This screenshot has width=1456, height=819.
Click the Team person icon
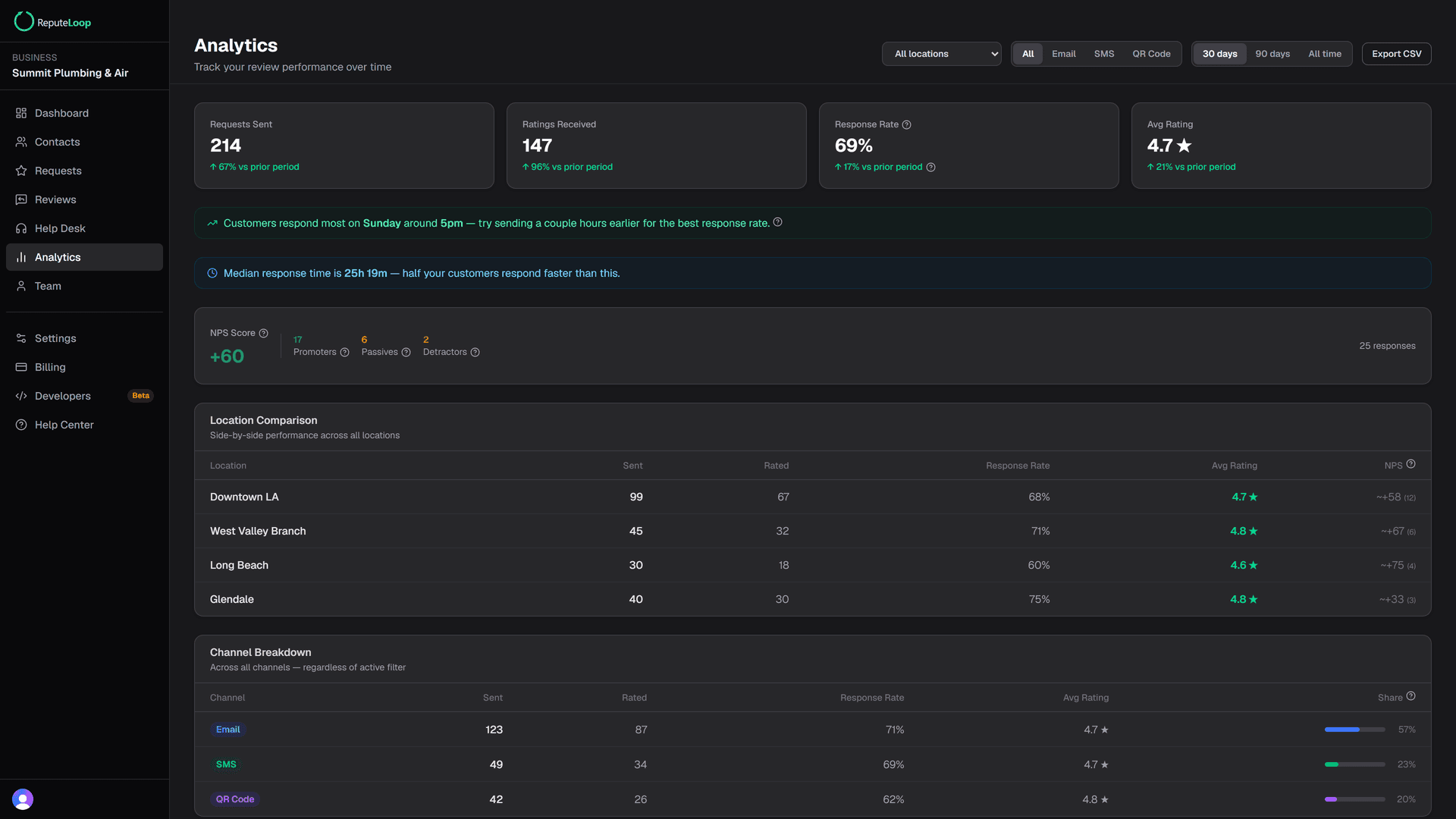pyautogui.click(x=21, y=286)
